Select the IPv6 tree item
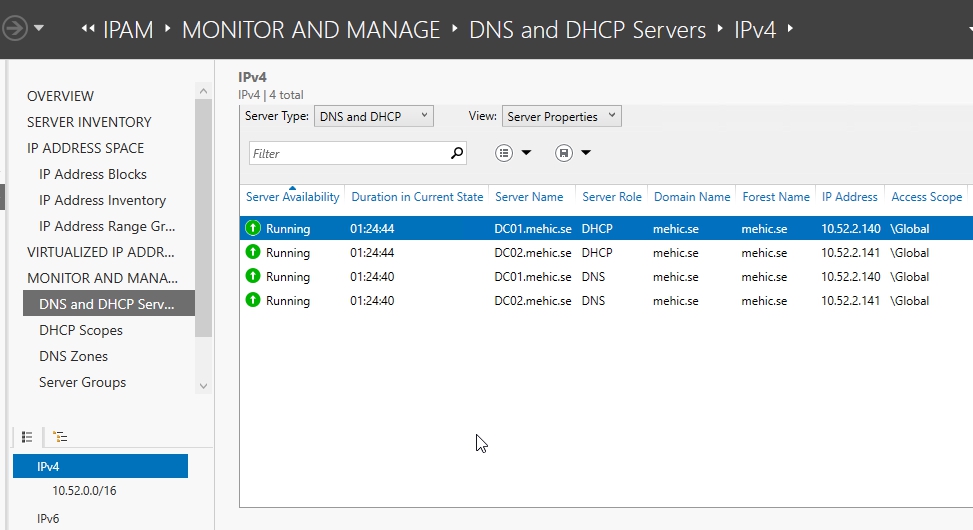The height and width of the screenshot is (530, 973). 49,518
